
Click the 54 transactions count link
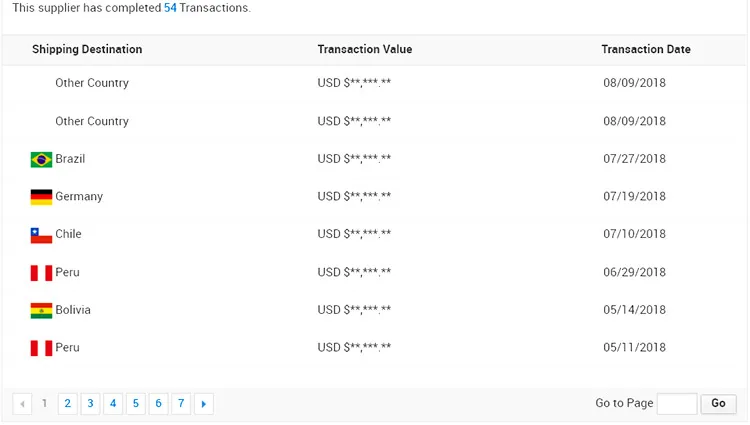170,8
